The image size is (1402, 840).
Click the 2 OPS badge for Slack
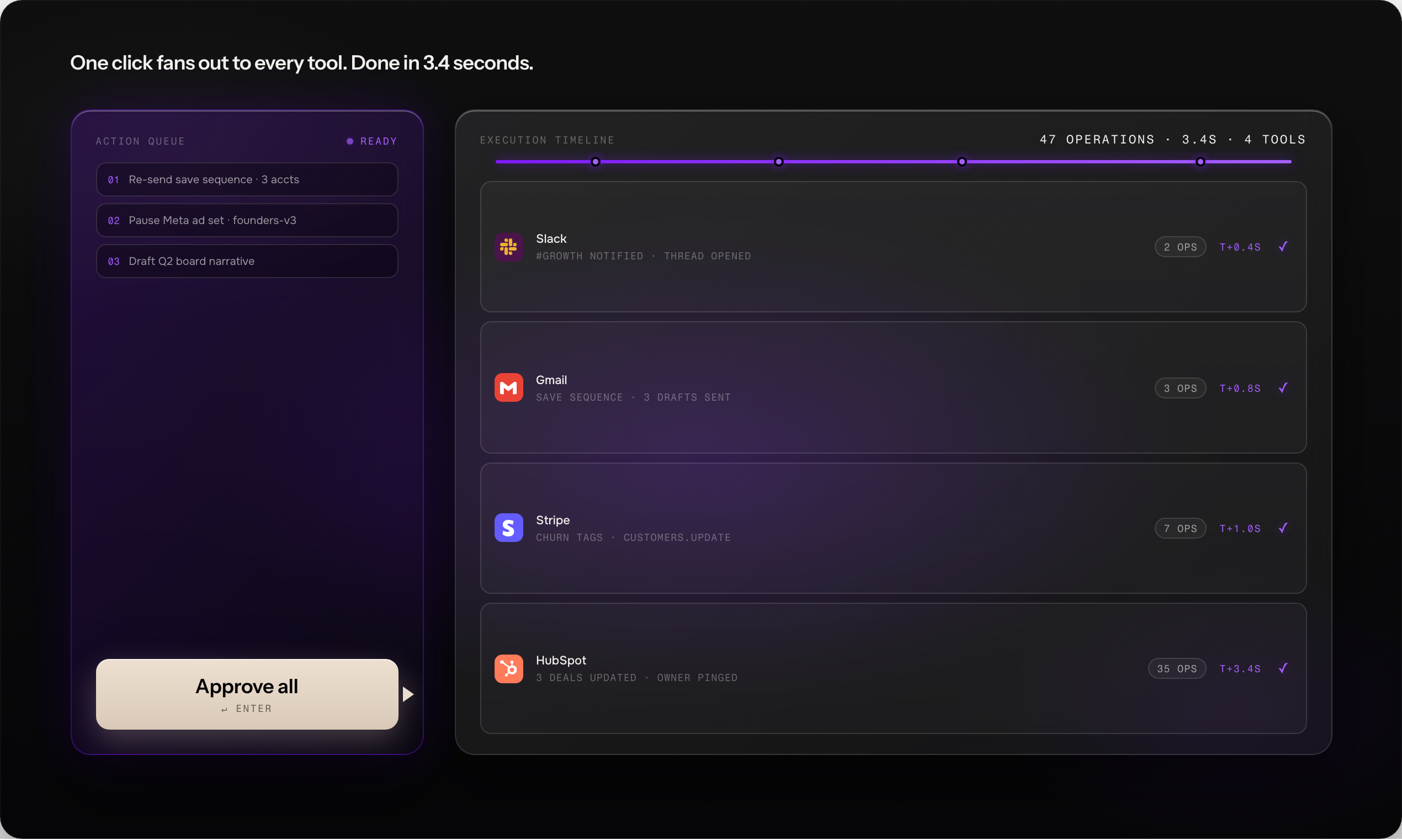[x=1180, y=247]
